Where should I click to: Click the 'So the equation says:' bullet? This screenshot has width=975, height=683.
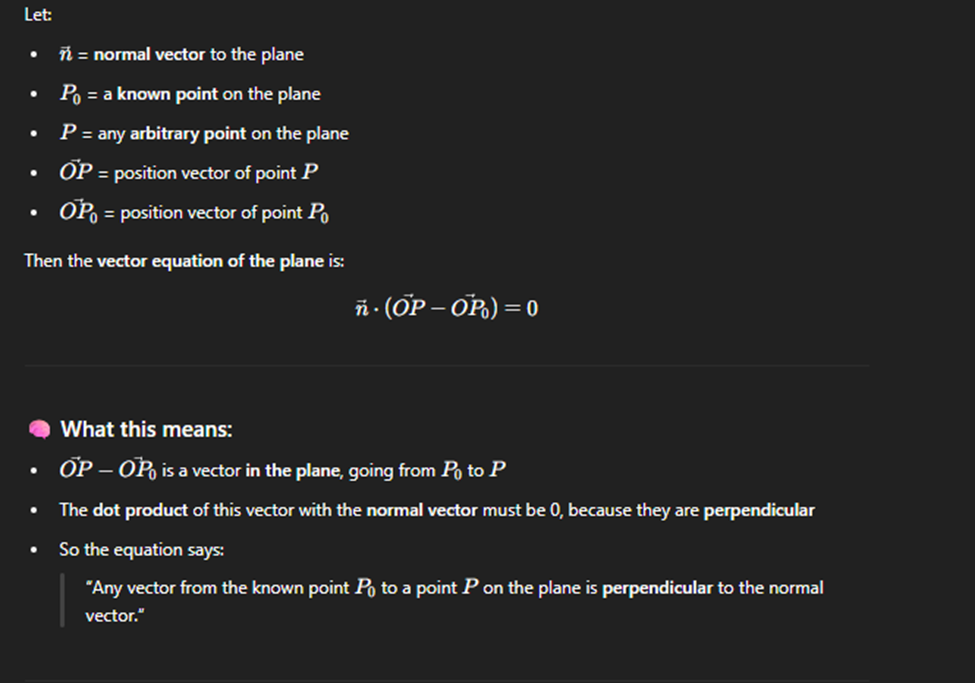141,550
